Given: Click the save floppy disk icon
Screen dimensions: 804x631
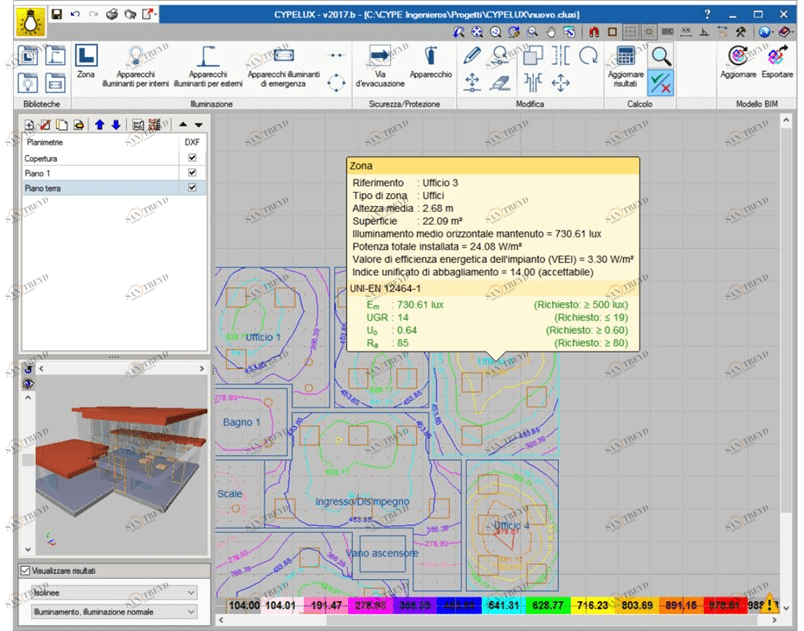Looking at the screenshot, I should [x=57, y=15].
